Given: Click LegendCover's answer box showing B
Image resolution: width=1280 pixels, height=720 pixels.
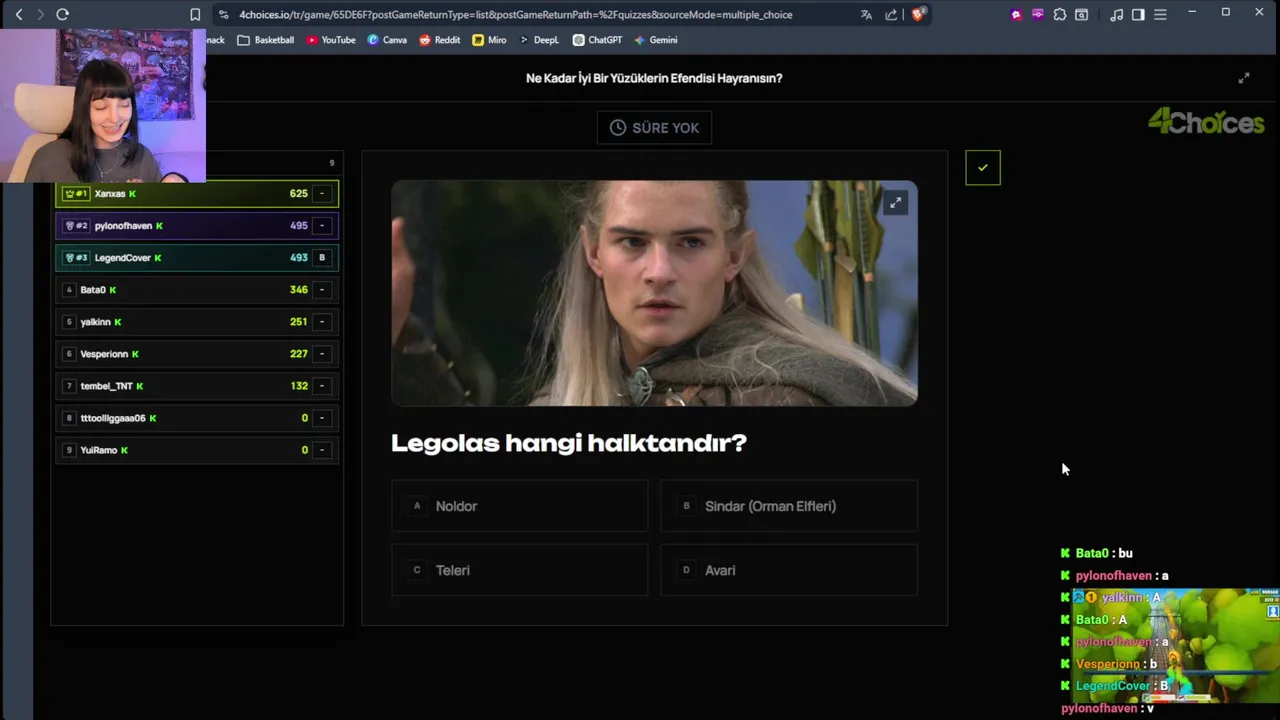Looking at the screenshot, I should [322, 258].
